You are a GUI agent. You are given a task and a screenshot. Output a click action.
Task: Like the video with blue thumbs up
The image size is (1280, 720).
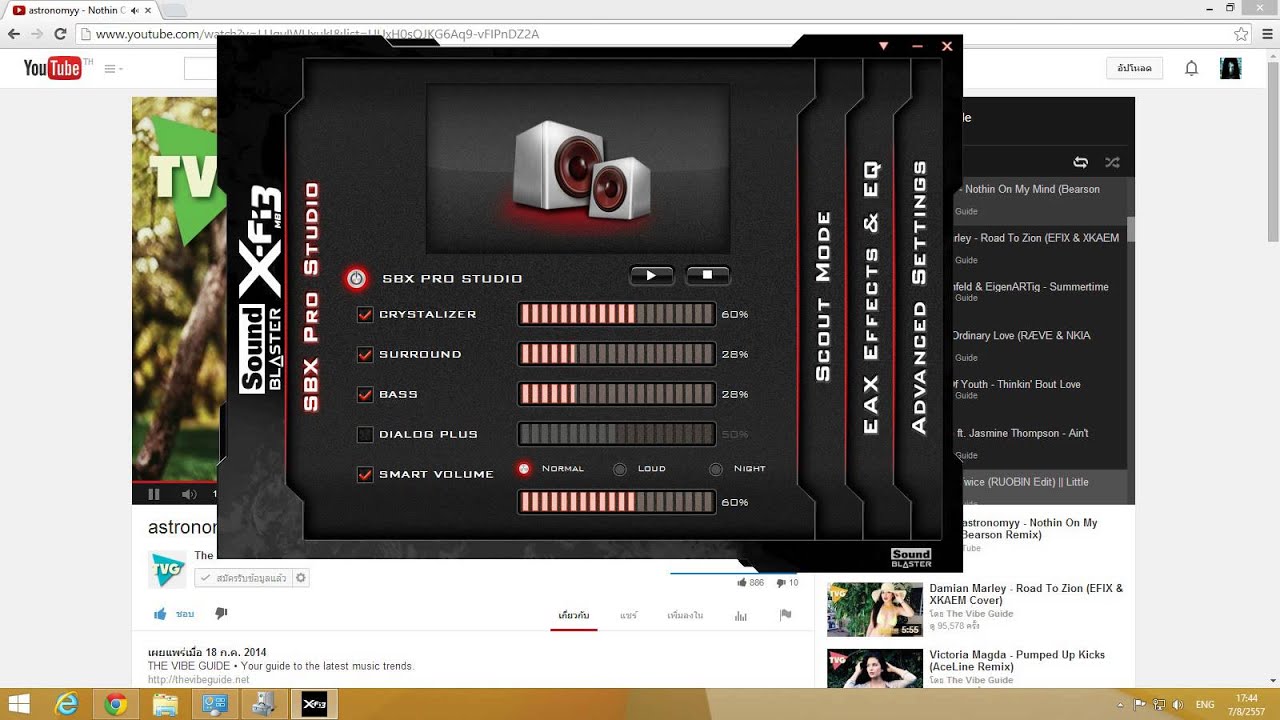[x=160, y=614]
